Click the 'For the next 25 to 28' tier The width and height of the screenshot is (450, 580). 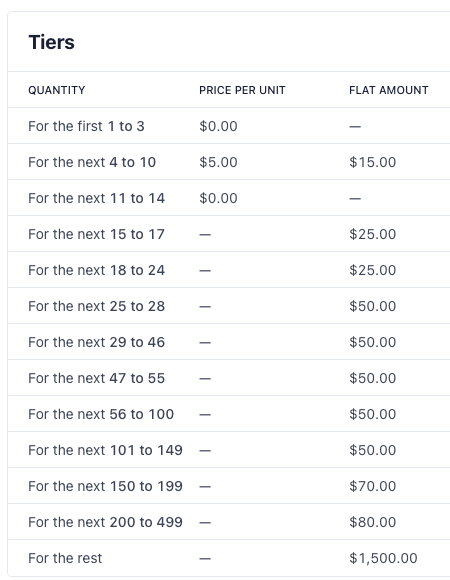click(x=229, y=306)
